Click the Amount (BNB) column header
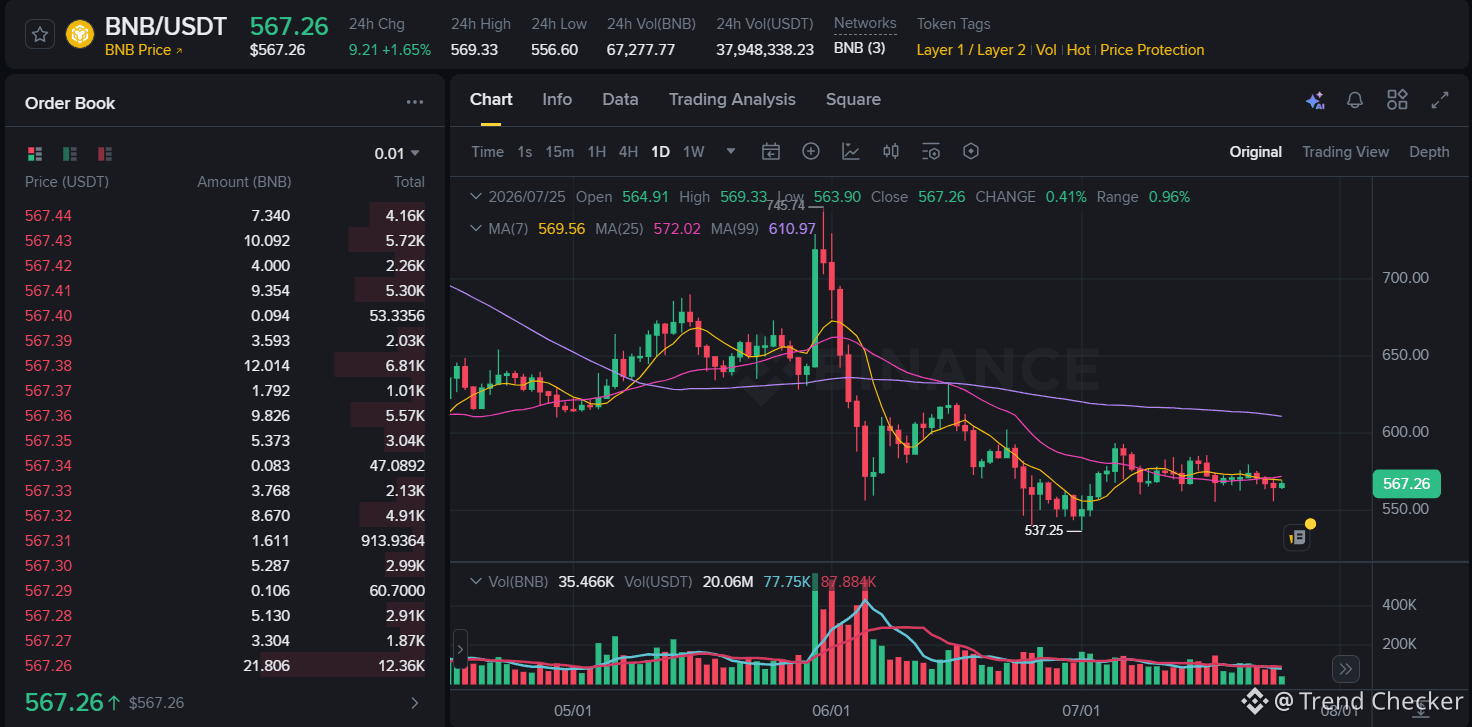The height and width of the screenshot is (727, 1472). (x=244, y=182)
